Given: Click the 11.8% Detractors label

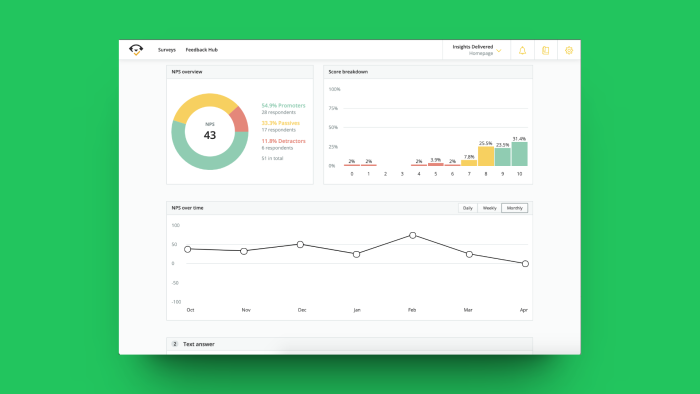Looking at the screenshot, I should [x=283, y=141].
